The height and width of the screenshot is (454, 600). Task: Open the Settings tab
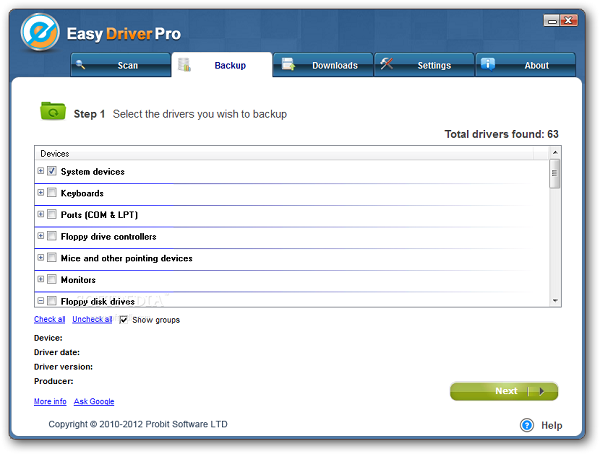click(x=424, y=65)
